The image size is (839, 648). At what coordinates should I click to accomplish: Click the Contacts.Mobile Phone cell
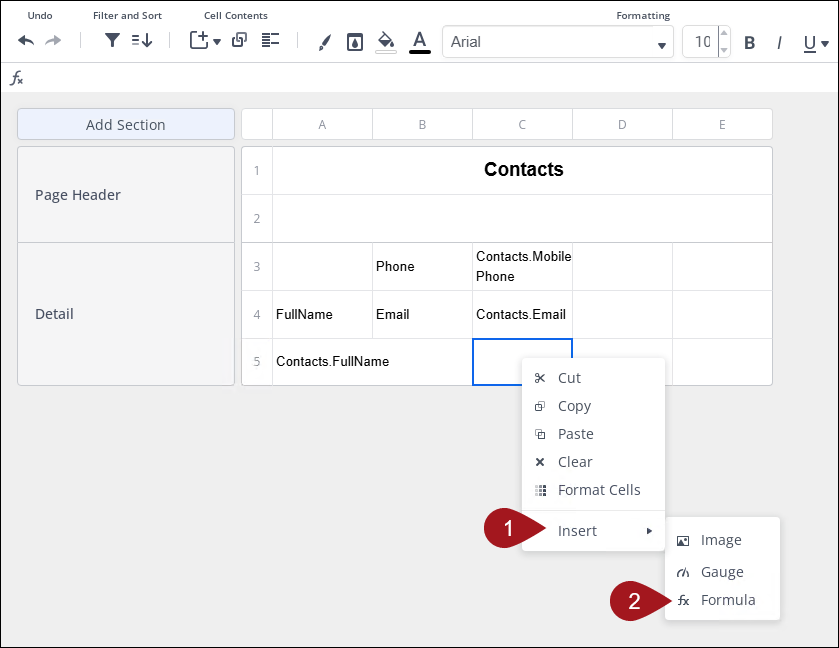522,266
